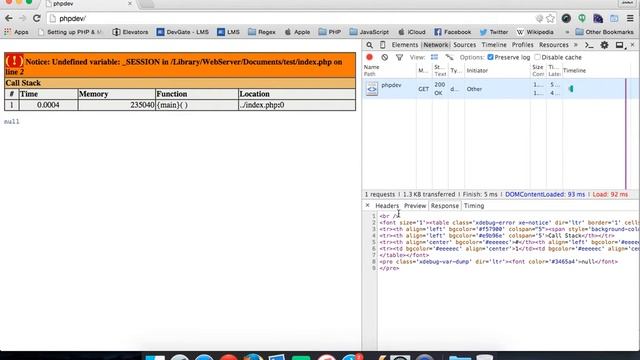Stop network recording with red button
Viewport: 640px width, 360px height.
click(369, 57)
